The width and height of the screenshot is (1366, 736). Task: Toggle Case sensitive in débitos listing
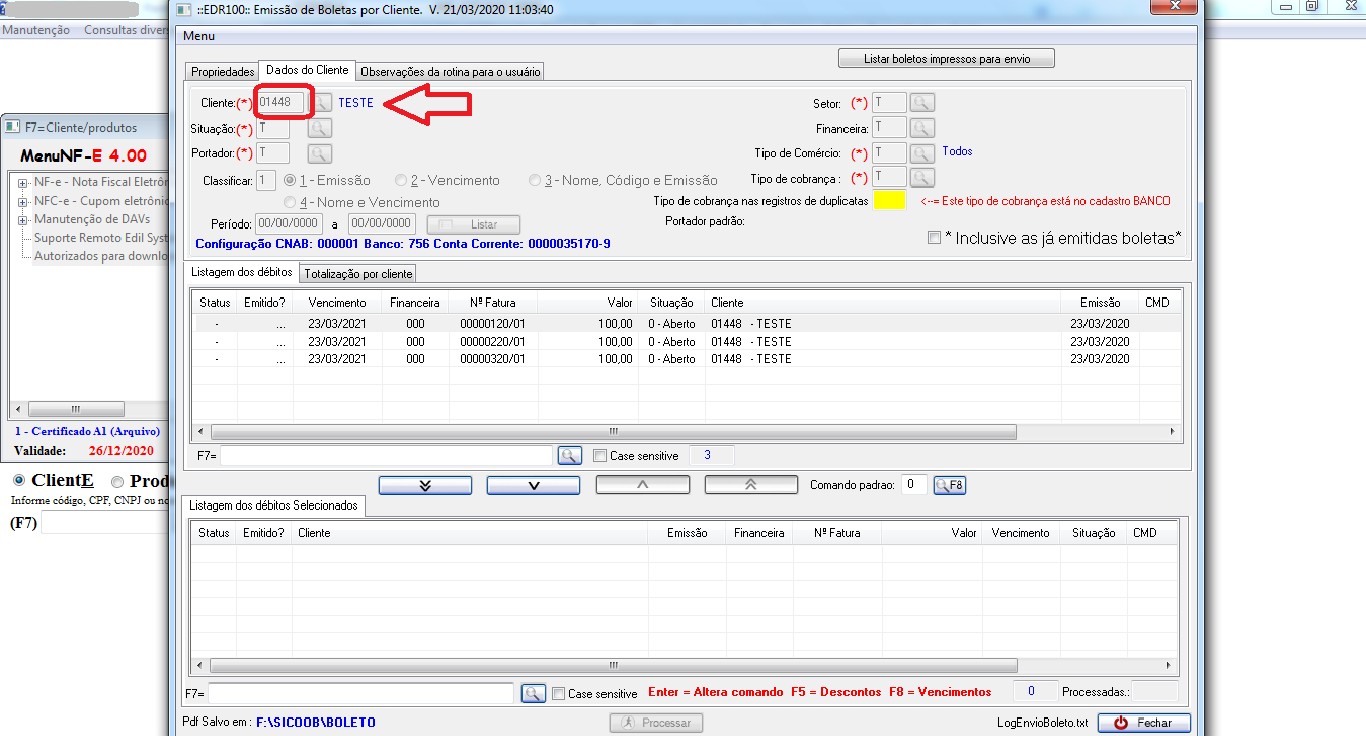click(600, 456)
